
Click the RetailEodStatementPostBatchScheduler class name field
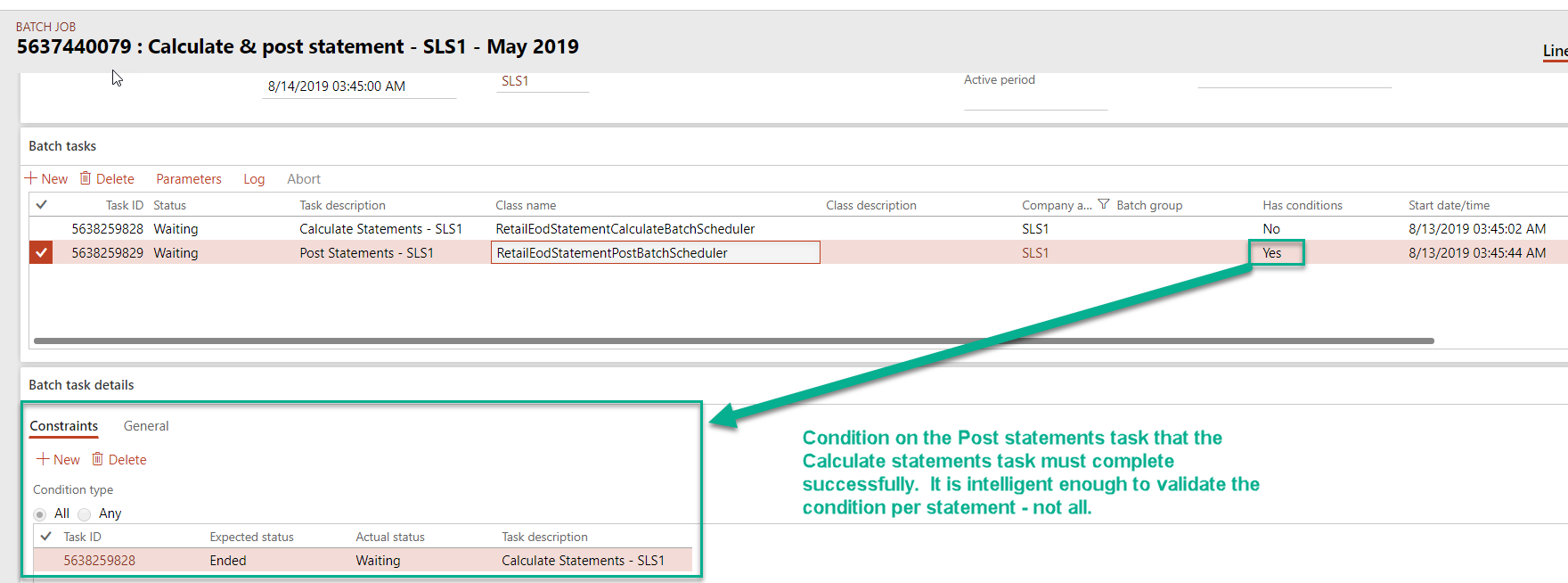click(x=655, y=253)
